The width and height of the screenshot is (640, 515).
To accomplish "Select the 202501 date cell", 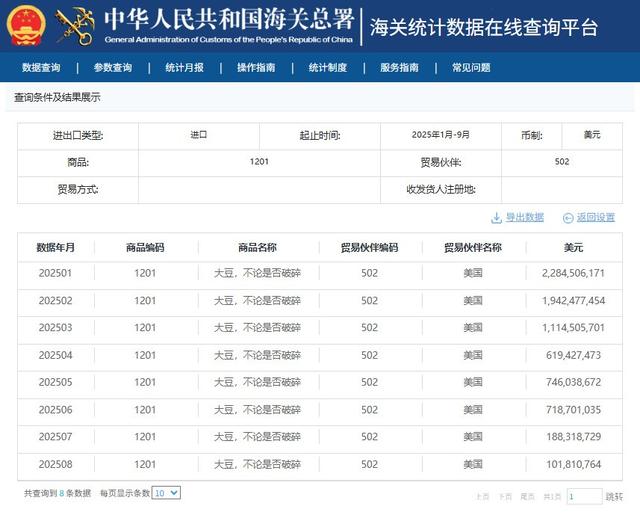I will click(56, 273).
